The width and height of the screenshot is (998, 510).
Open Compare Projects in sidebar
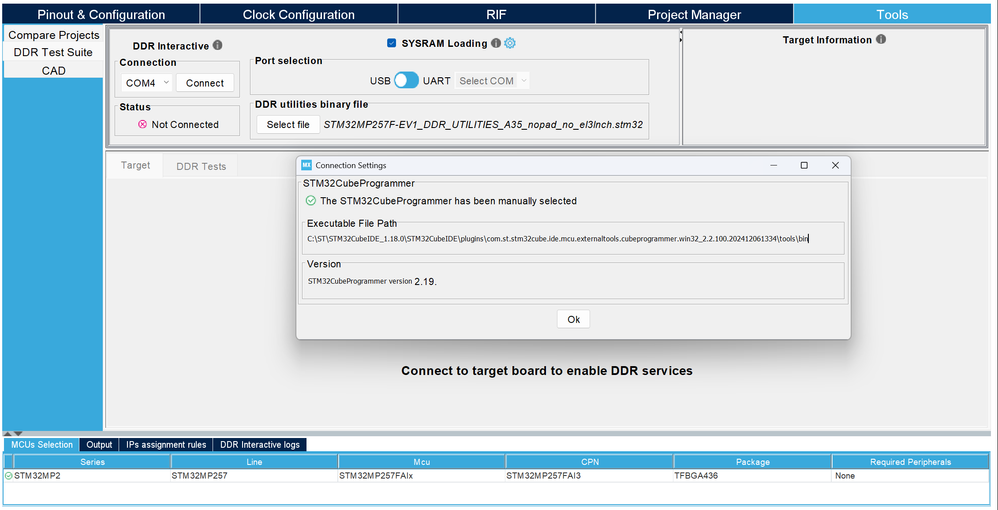(x=53, y=35)
